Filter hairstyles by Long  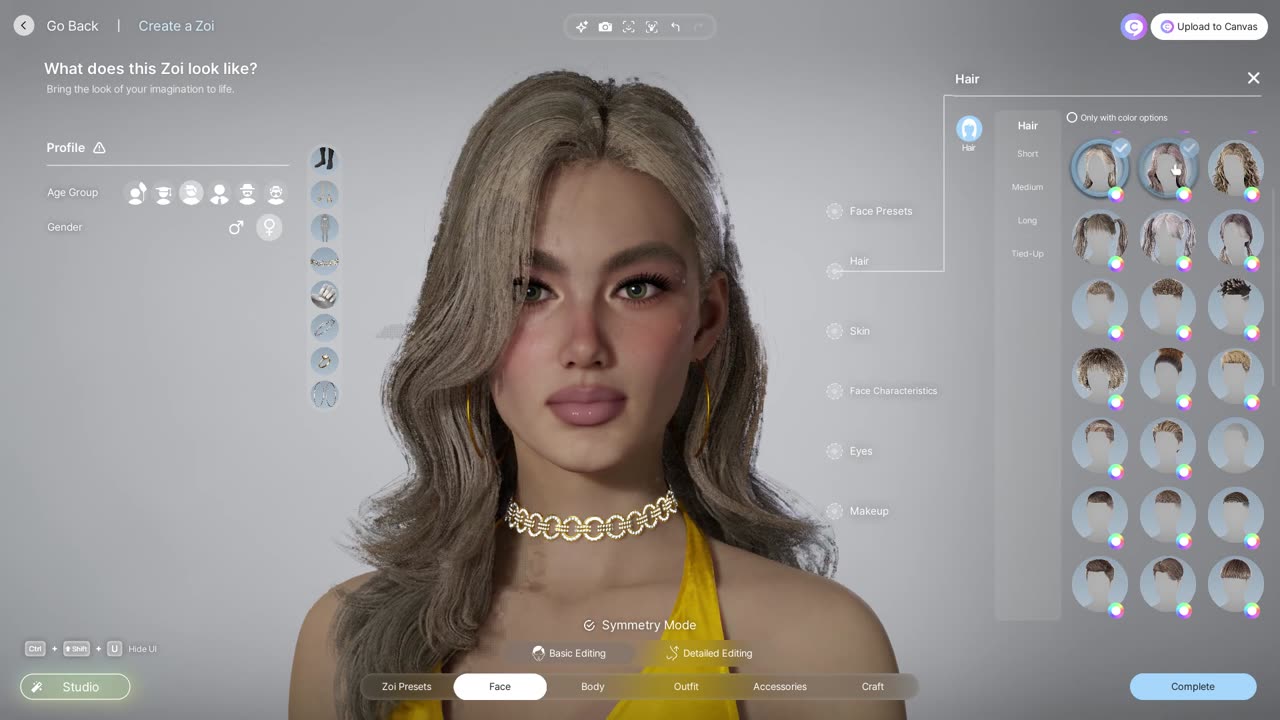pyautogui.click(x=1028, y=220)
